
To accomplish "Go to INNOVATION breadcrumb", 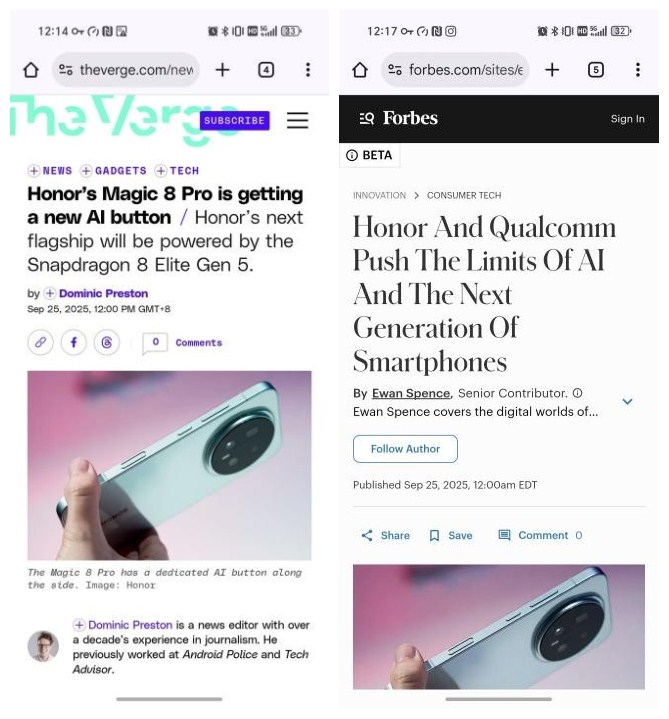I will click(379, 195).
